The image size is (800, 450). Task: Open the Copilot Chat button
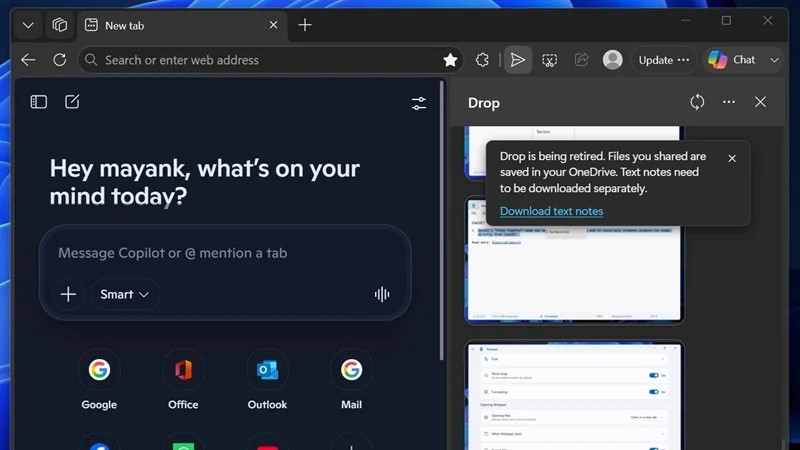point(733,60)
